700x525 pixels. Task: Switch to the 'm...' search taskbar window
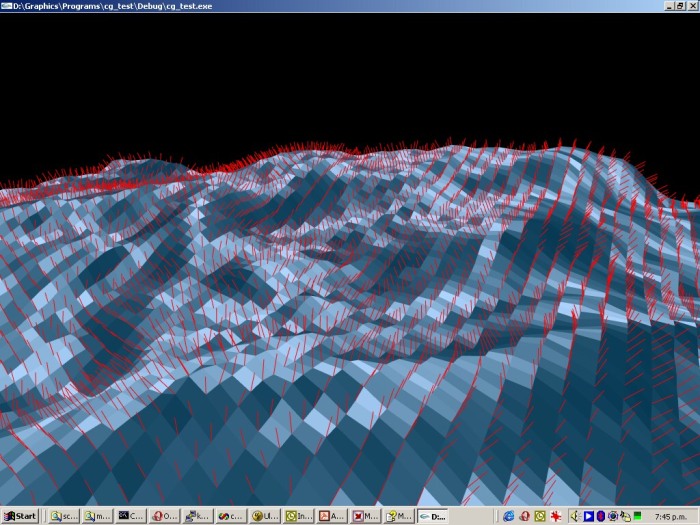click(97, 516)
